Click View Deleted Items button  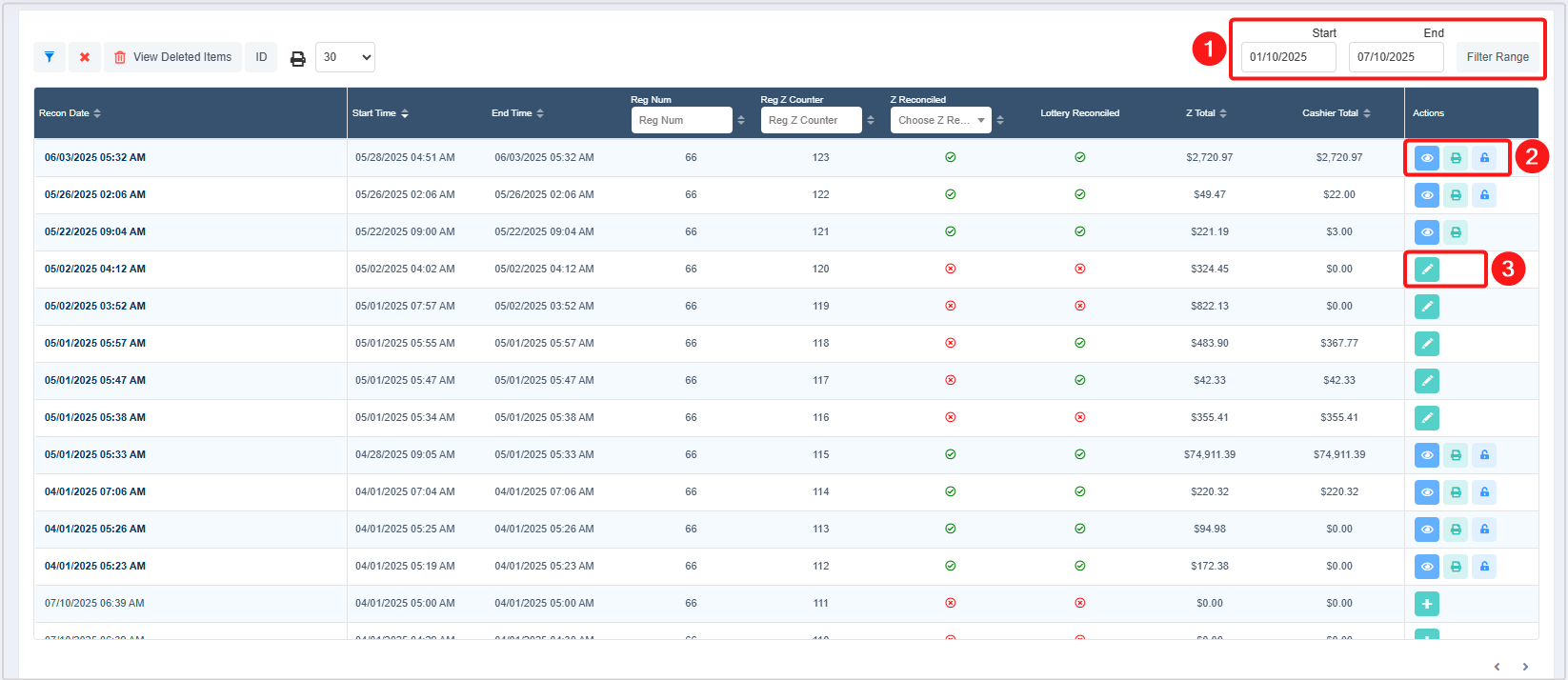click(x=172, y=57)
